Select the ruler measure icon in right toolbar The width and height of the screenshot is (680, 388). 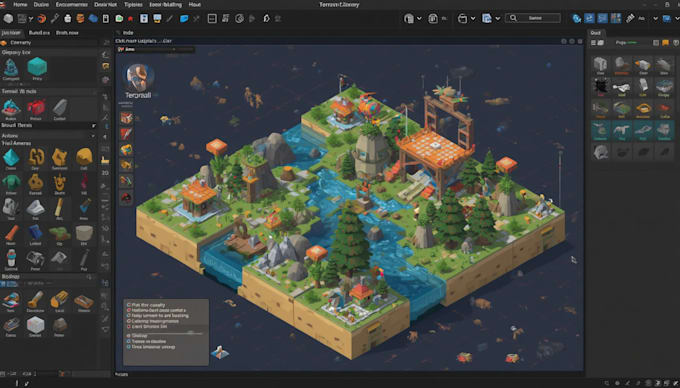630,18
